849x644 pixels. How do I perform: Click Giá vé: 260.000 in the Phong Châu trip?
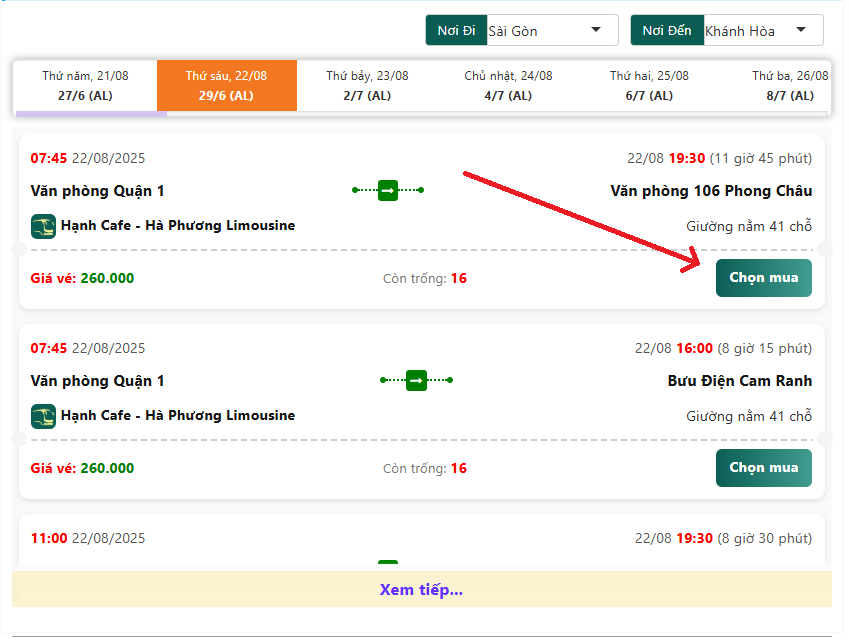(82, 278)
